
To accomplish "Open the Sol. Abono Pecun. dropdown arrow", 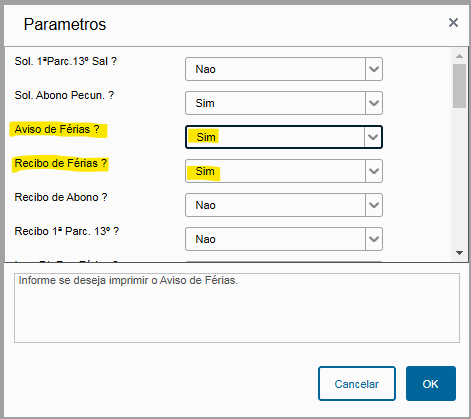I will tap(374, 103).
